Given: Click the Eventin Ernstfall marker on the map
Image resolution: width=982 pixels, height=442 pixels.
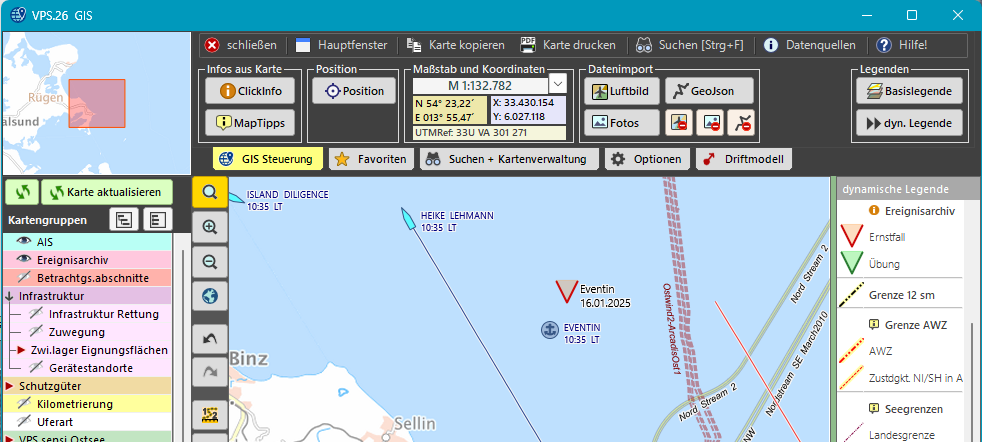Looking at the screenshot, I should pos(565,291).
